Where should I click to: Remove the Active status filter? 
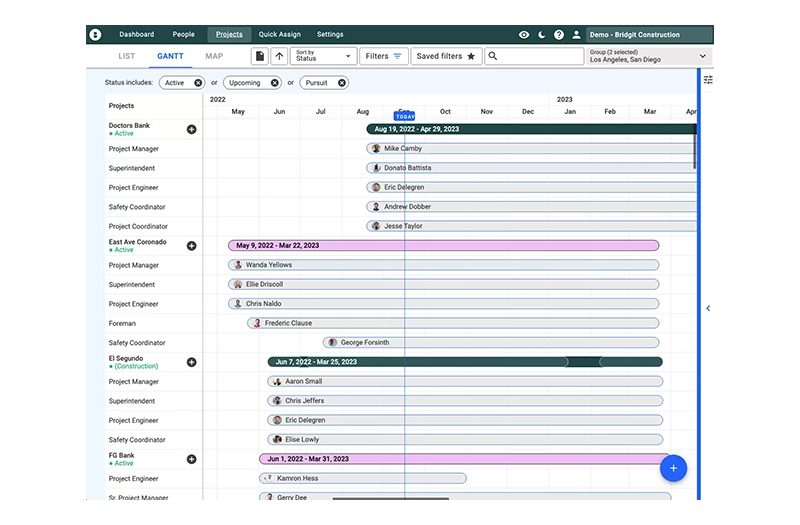[198, 83]
